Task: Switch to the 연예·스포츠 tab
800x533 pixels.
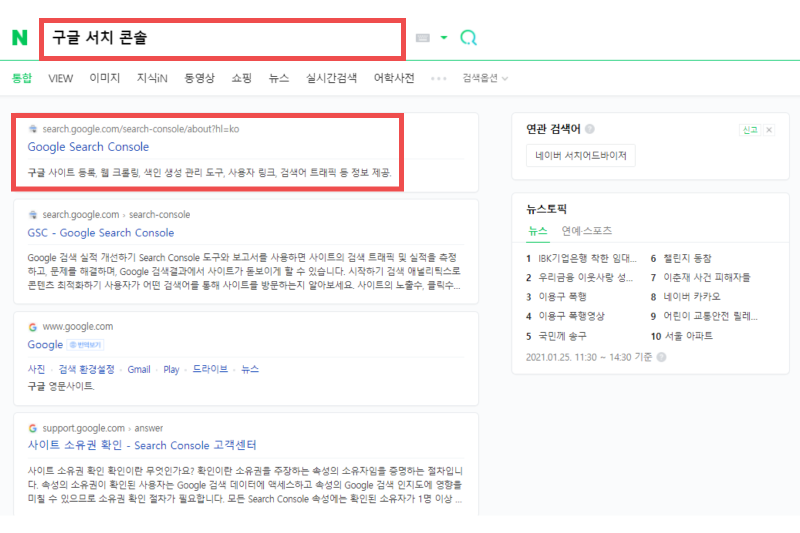Action: click(587, 231)
